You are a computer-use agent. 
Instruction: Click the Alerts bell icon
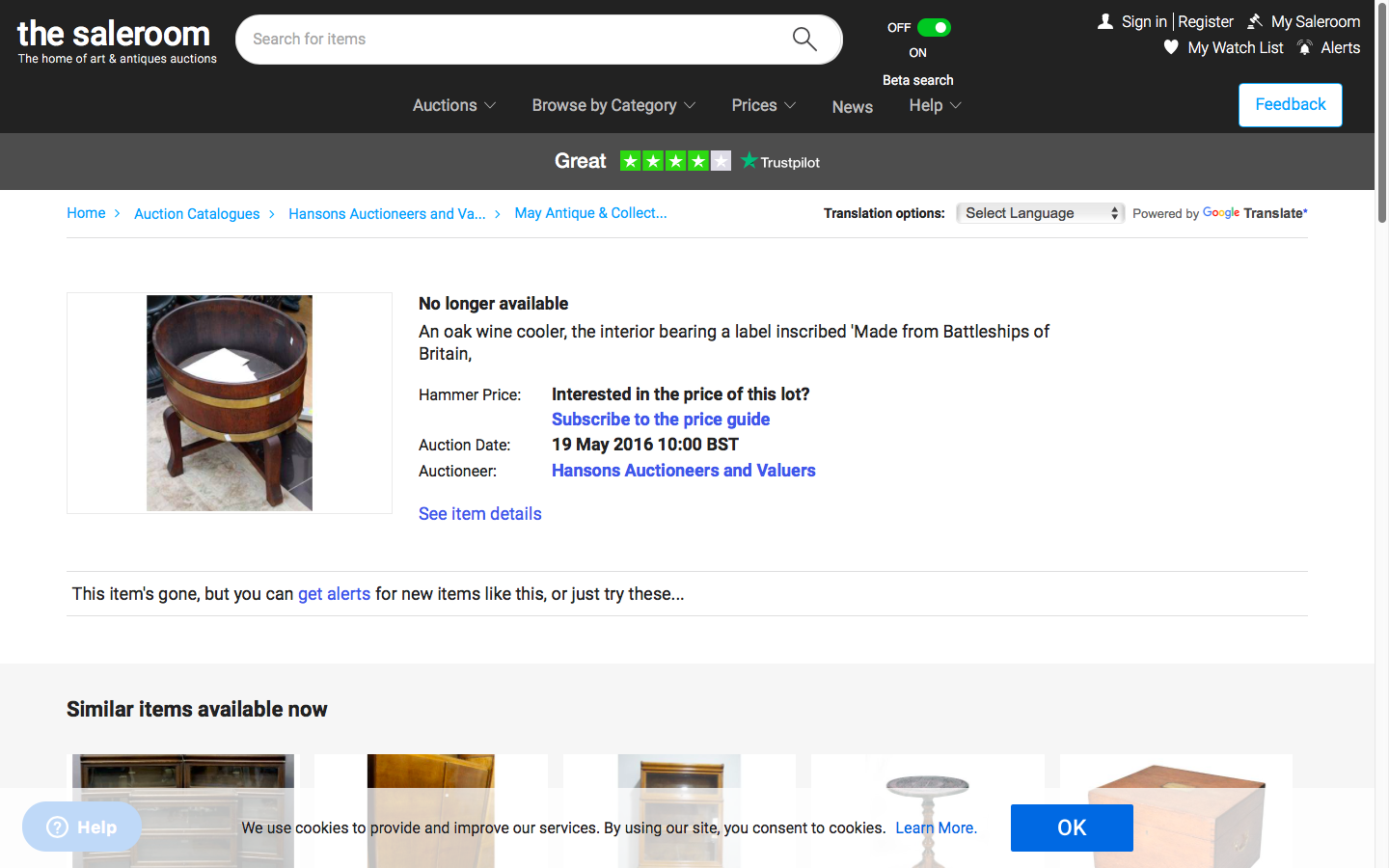1305,47
